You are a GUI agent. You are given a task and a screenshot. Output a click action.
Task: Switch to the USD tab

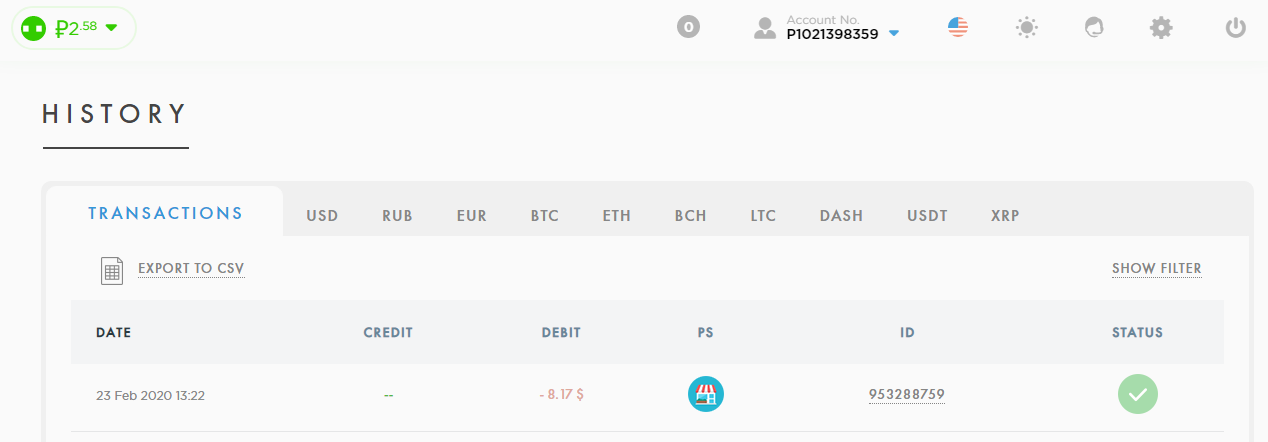(x=322, y=215)
